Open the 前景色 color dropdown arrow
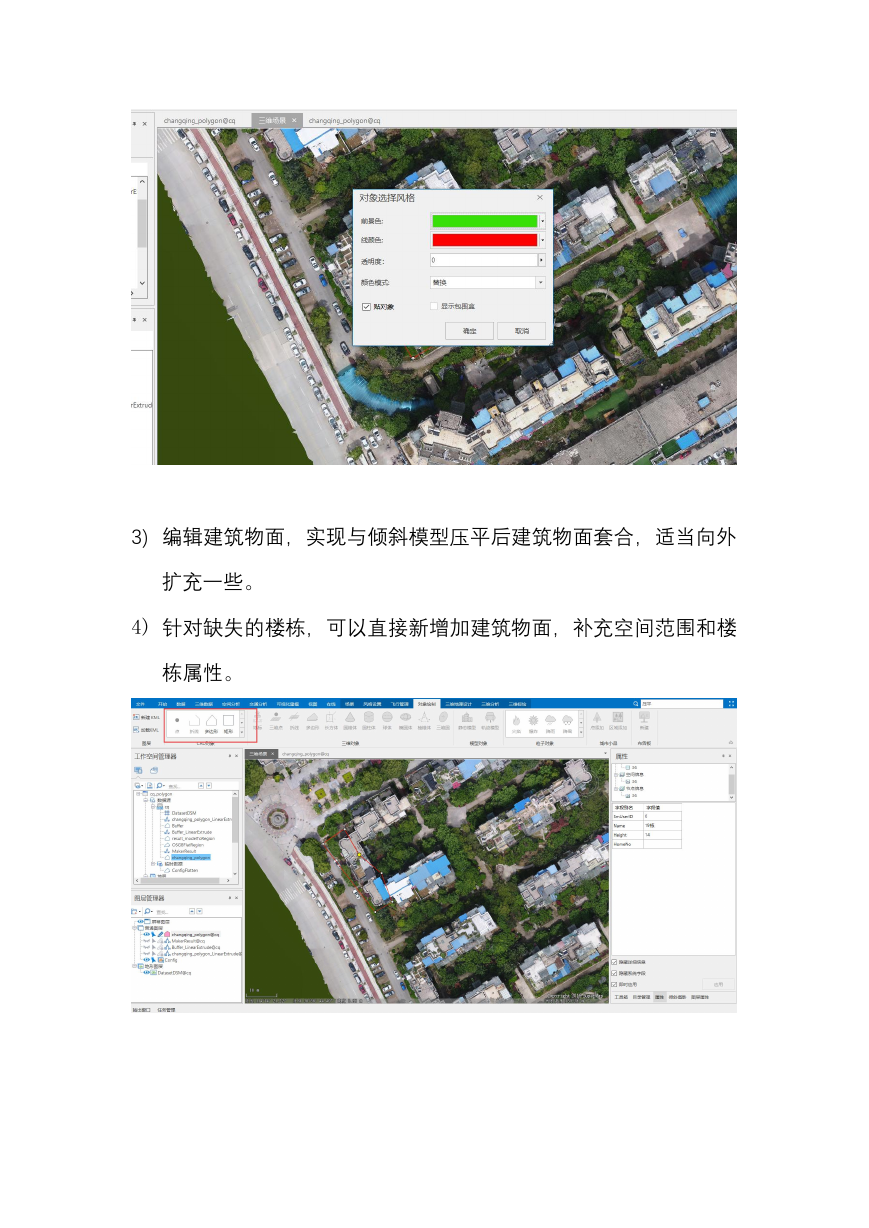869x1228 pixels. (542, 221)
